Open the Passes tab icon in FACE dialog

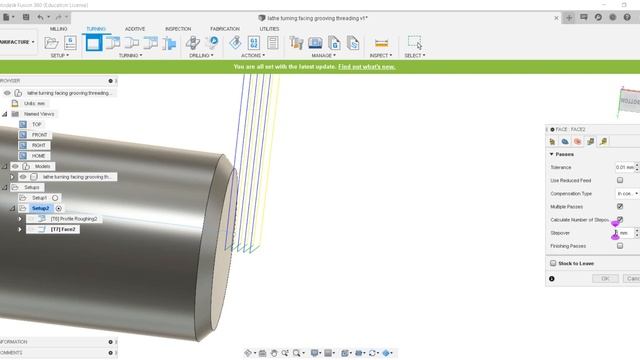click(590, 142)
